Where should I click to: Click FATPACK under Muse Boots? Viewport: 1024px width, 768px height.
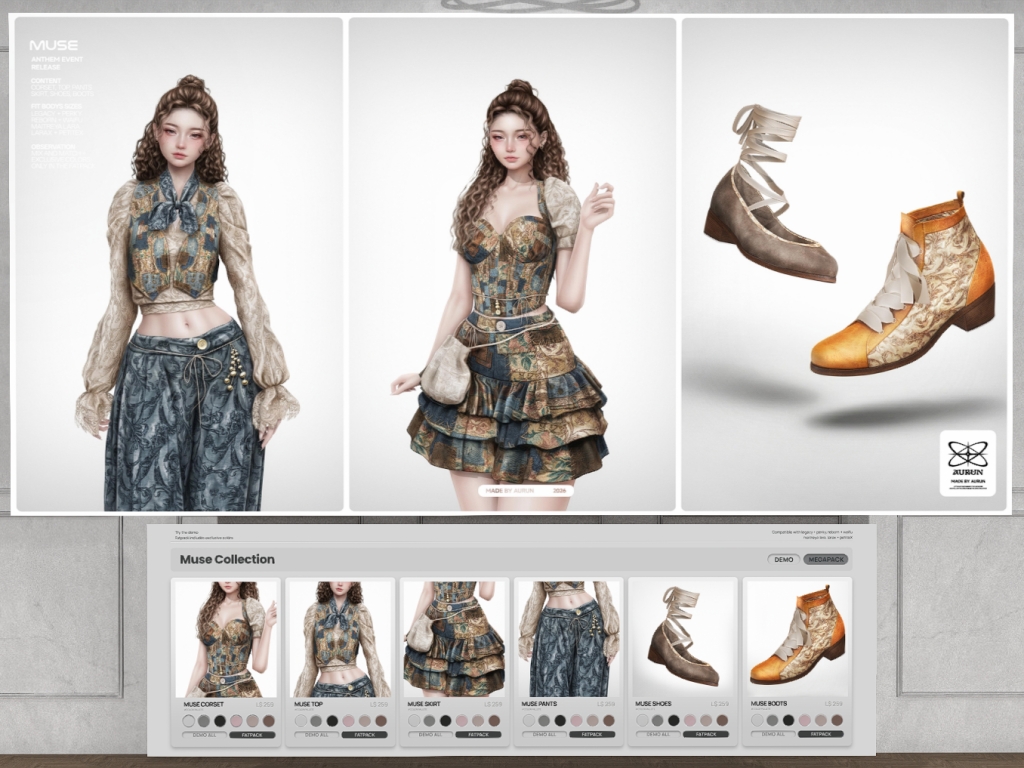[x=819, y=735]
